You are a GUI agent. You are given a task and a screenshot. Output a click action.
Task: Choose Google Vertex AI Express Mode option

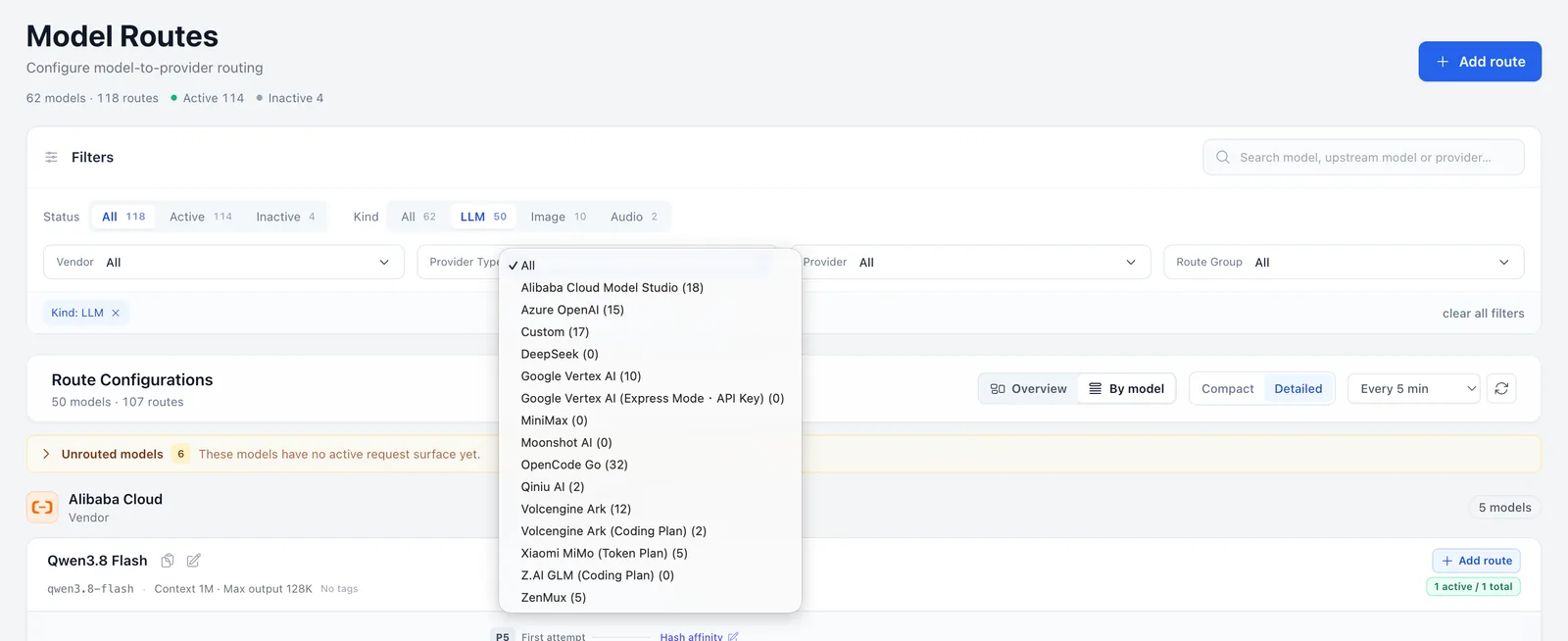click(x=650, y=399)
